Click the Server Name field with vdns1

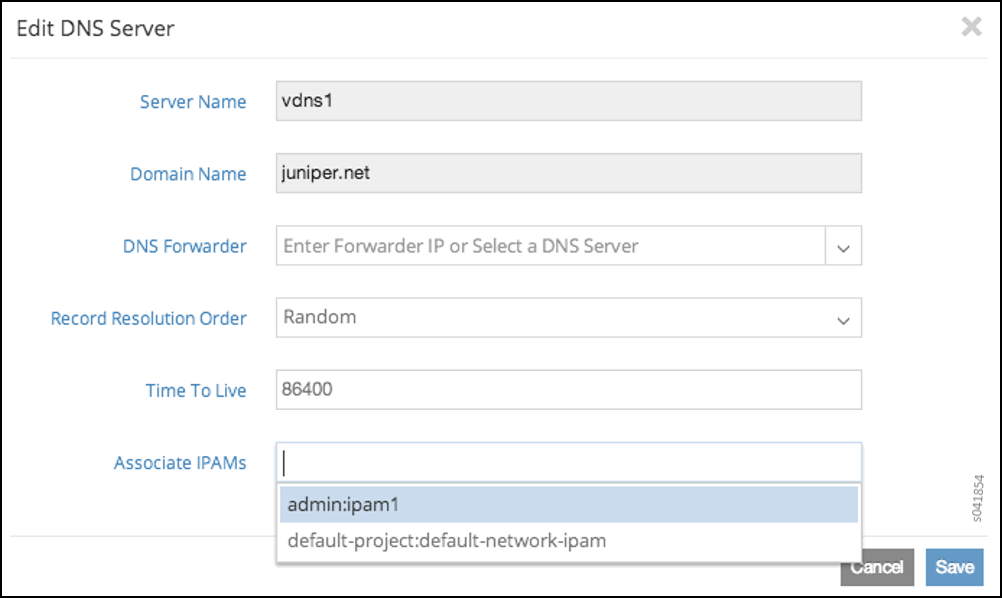(568, 101)
